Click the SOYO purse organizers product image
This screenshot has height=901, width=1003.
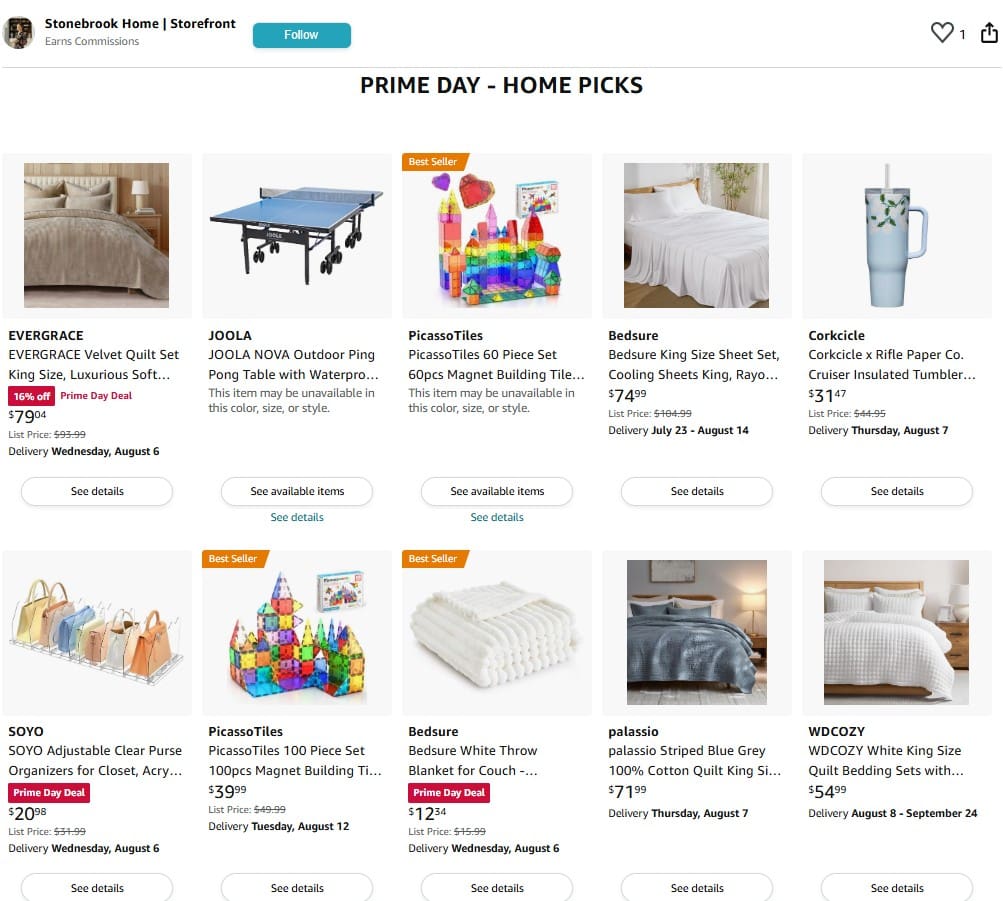point(97,632)
